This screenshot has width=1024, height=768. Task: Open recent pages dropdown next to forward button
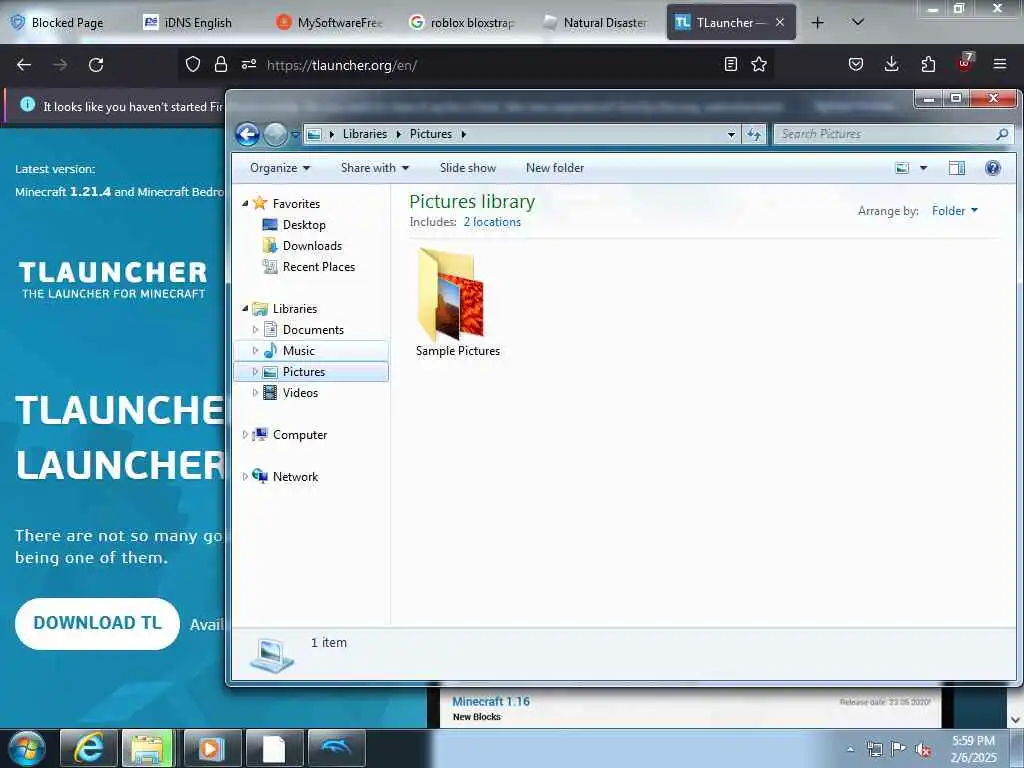(x=295, y=135)
